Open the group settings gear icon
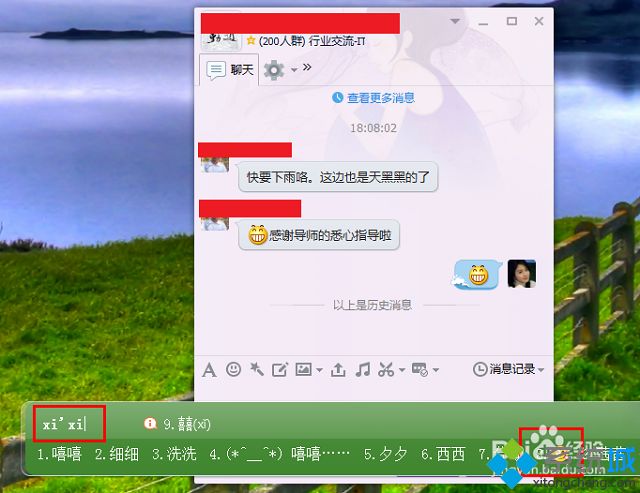 click(x=274, y=70)
